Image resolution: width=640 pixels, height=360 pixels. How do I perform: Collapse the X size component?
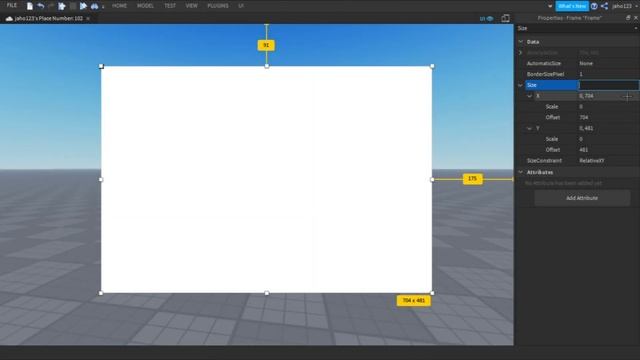529,96
